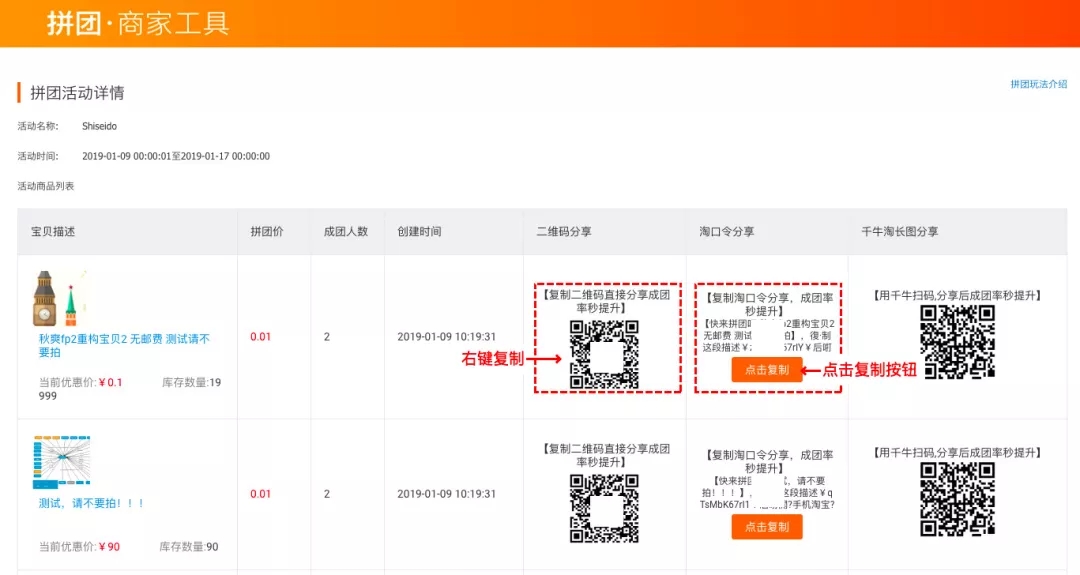Click second row's 千牛淘长图分享 QR code

click(957, 499)
